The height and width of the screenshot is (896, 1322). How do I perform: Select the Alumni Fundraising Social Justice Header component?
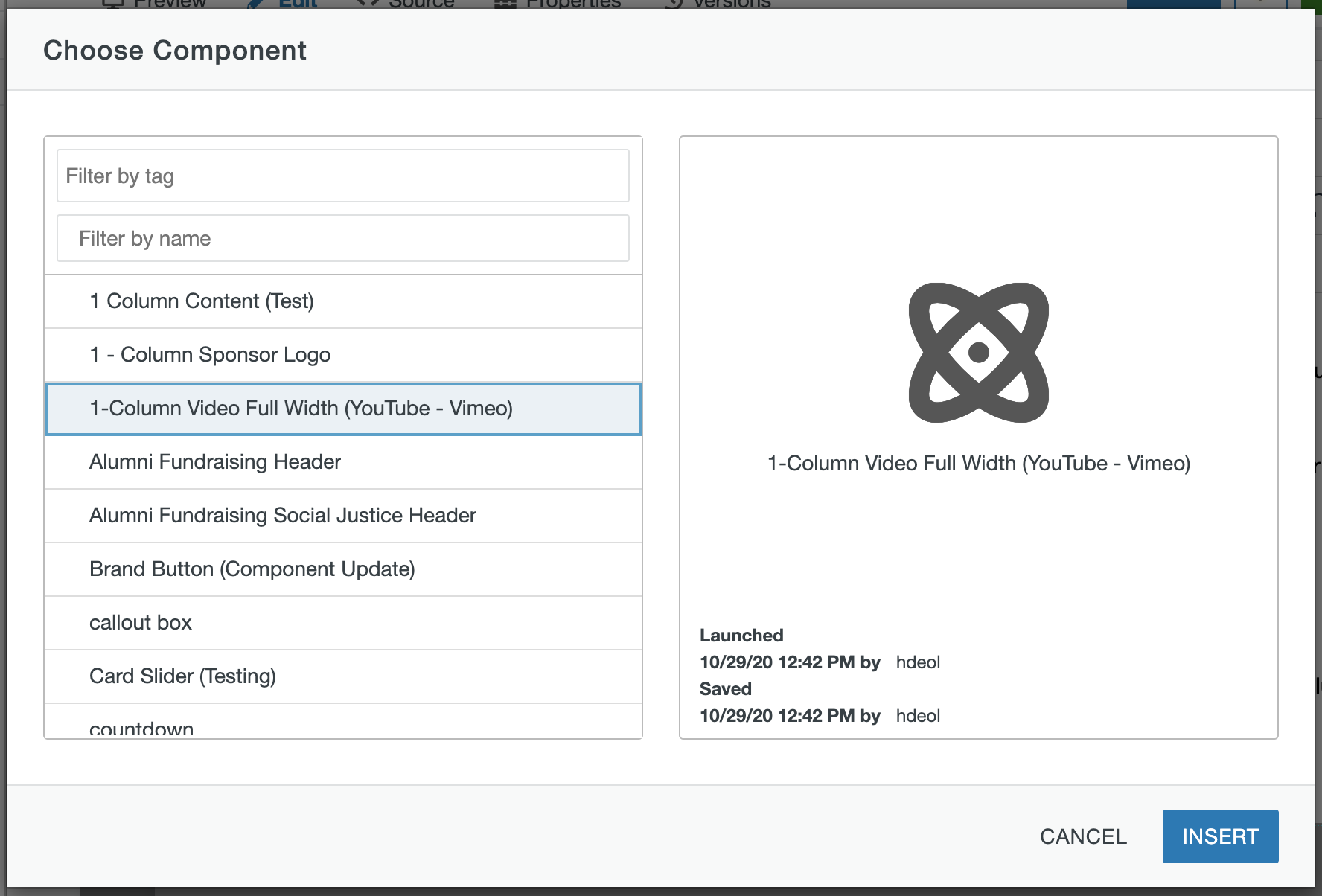click(342, 516)
